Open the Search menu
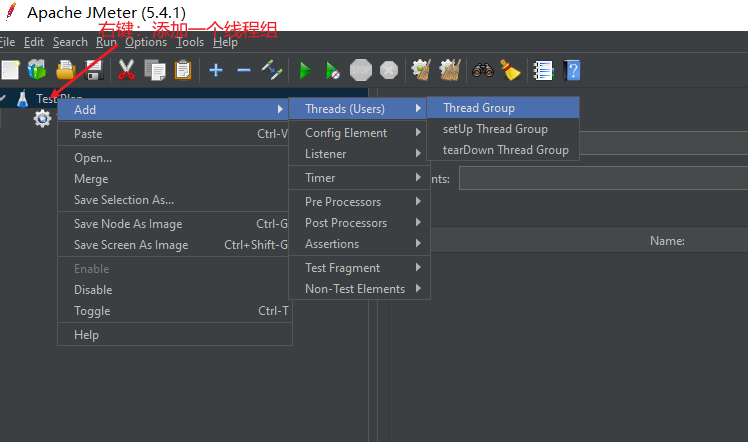Image resolution: width=748 pixels, height=442 pixels. [x=70, y=42]
